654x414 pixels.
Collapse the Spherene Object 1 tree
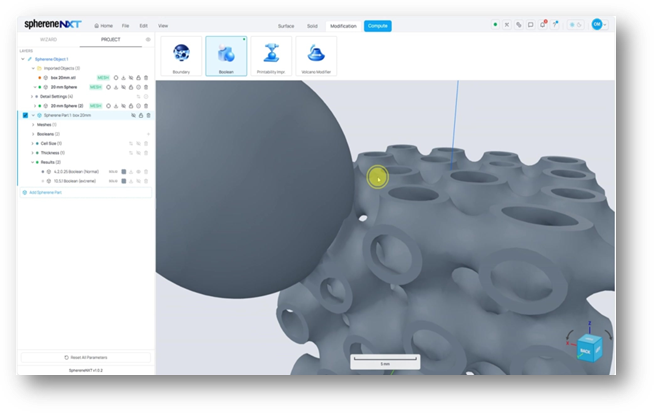point(23,59)
